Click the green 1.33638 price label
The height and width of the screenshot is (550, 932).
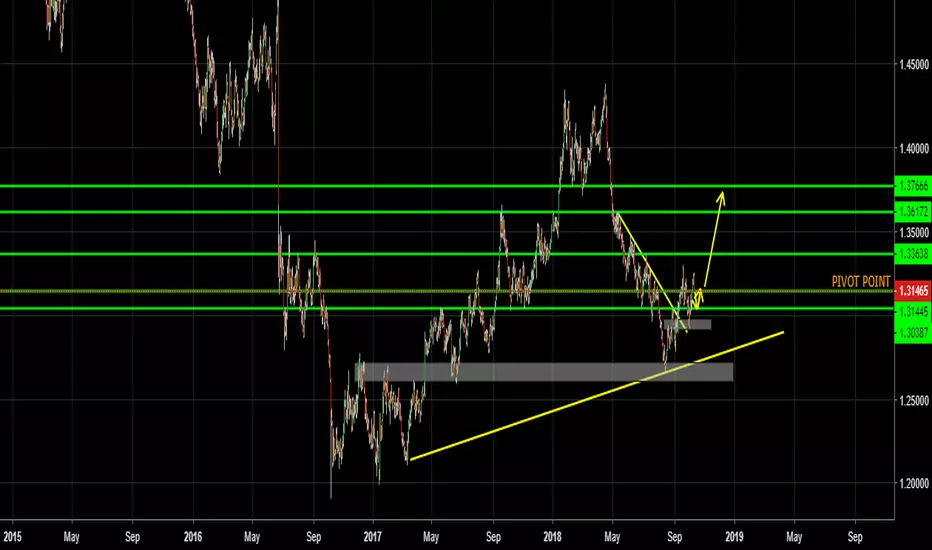point(912,254)
